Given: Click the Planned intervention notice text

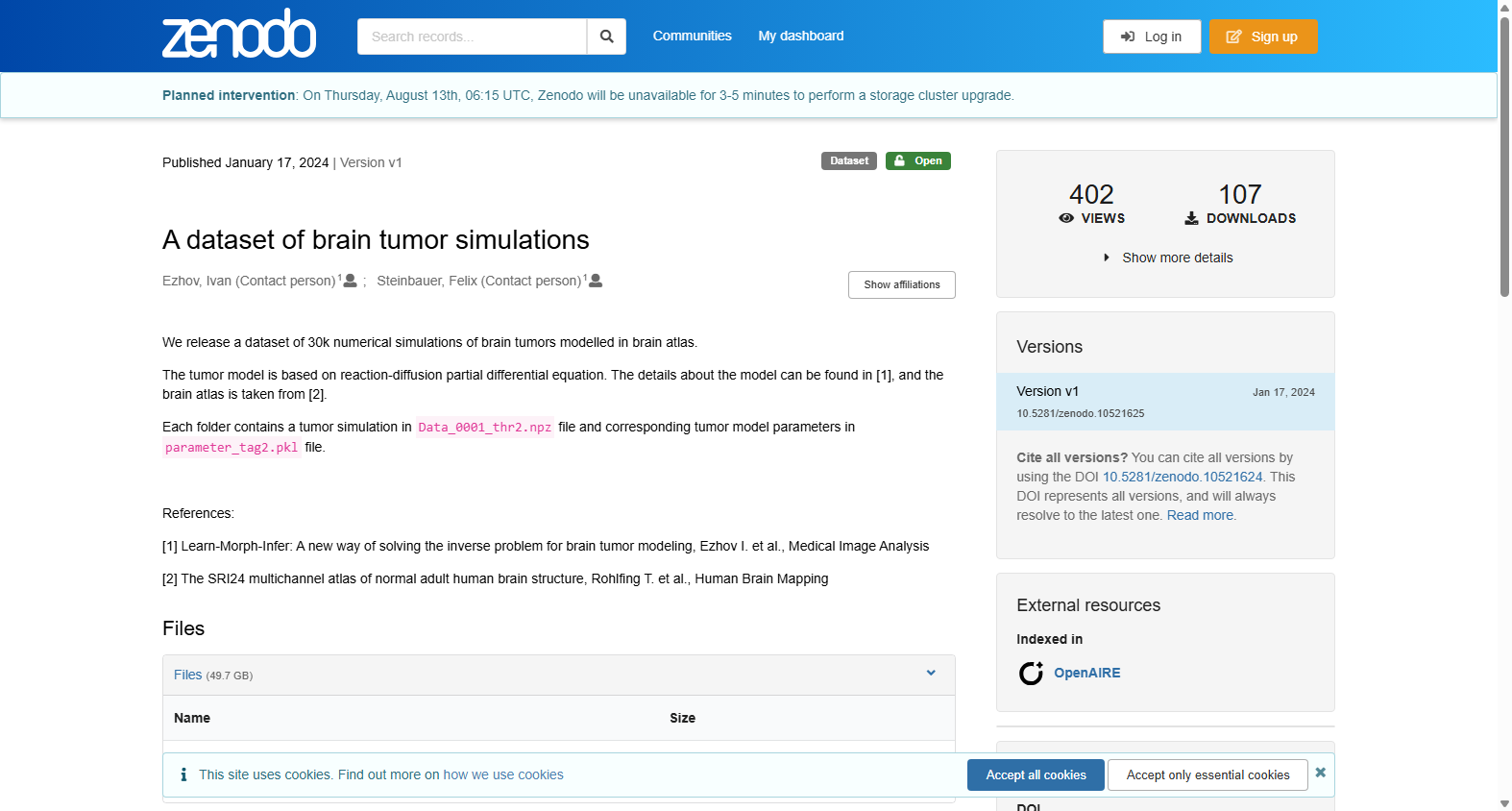Looking at the screenshot, I should (588, 95).
